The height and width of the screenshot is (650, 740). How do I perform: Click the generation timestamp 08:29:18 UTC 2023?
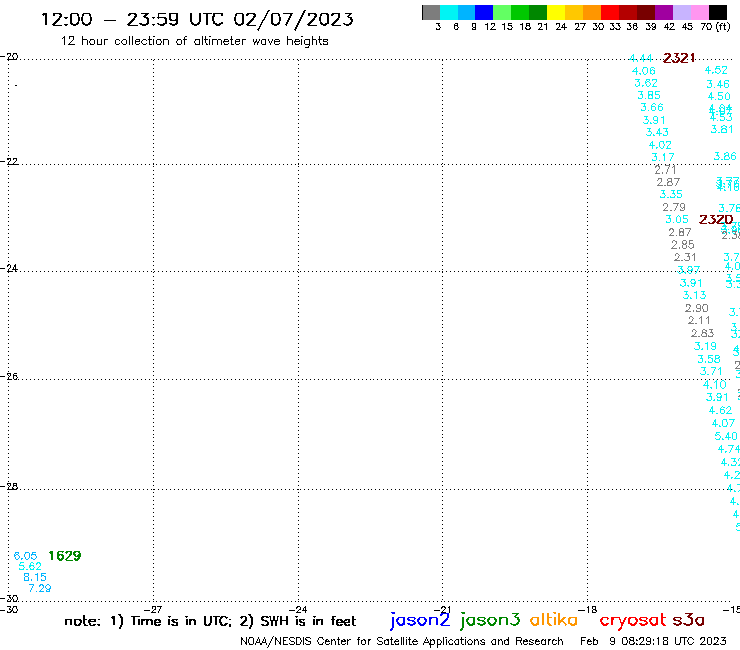(x=674, y=642)
